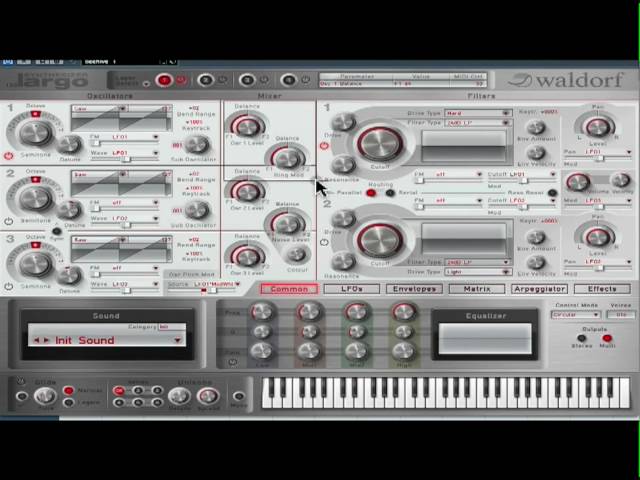Click Filter 1 Drive knob
This screenshot has height=480, width=640.
point(344,122)
